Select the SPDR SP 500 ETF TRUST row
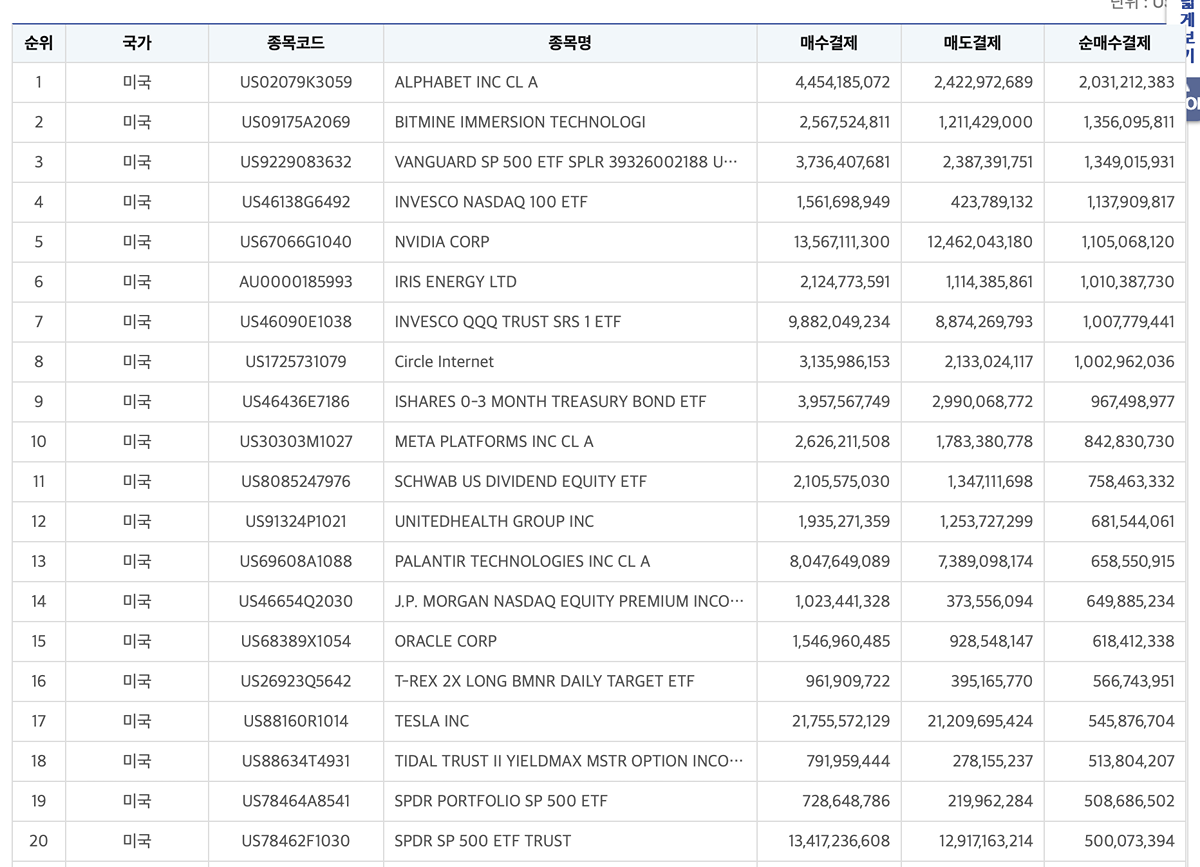1200x867 pixels. [483, 841]
